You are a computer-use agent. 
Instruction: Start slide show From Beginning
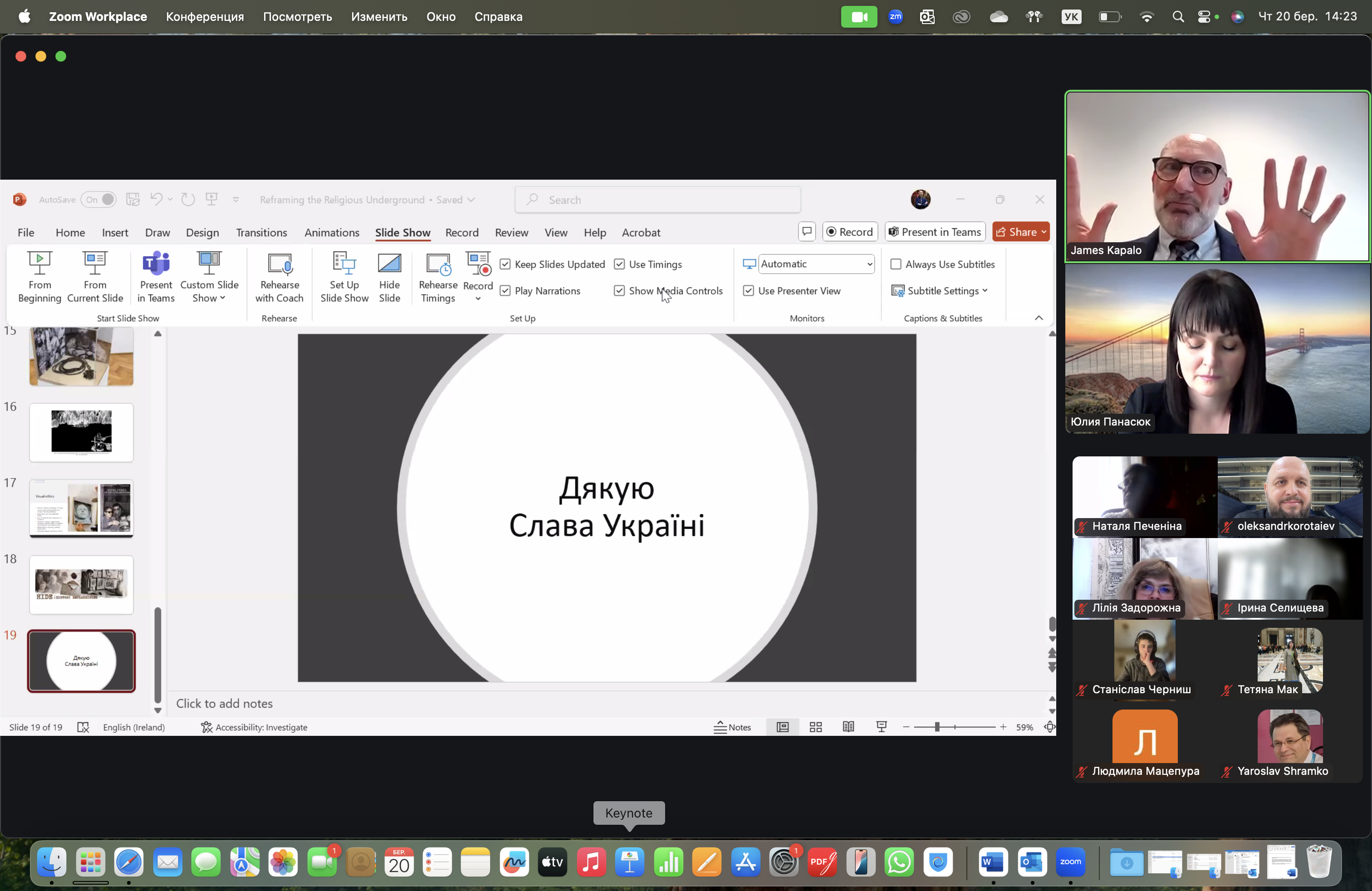[39, 277]
